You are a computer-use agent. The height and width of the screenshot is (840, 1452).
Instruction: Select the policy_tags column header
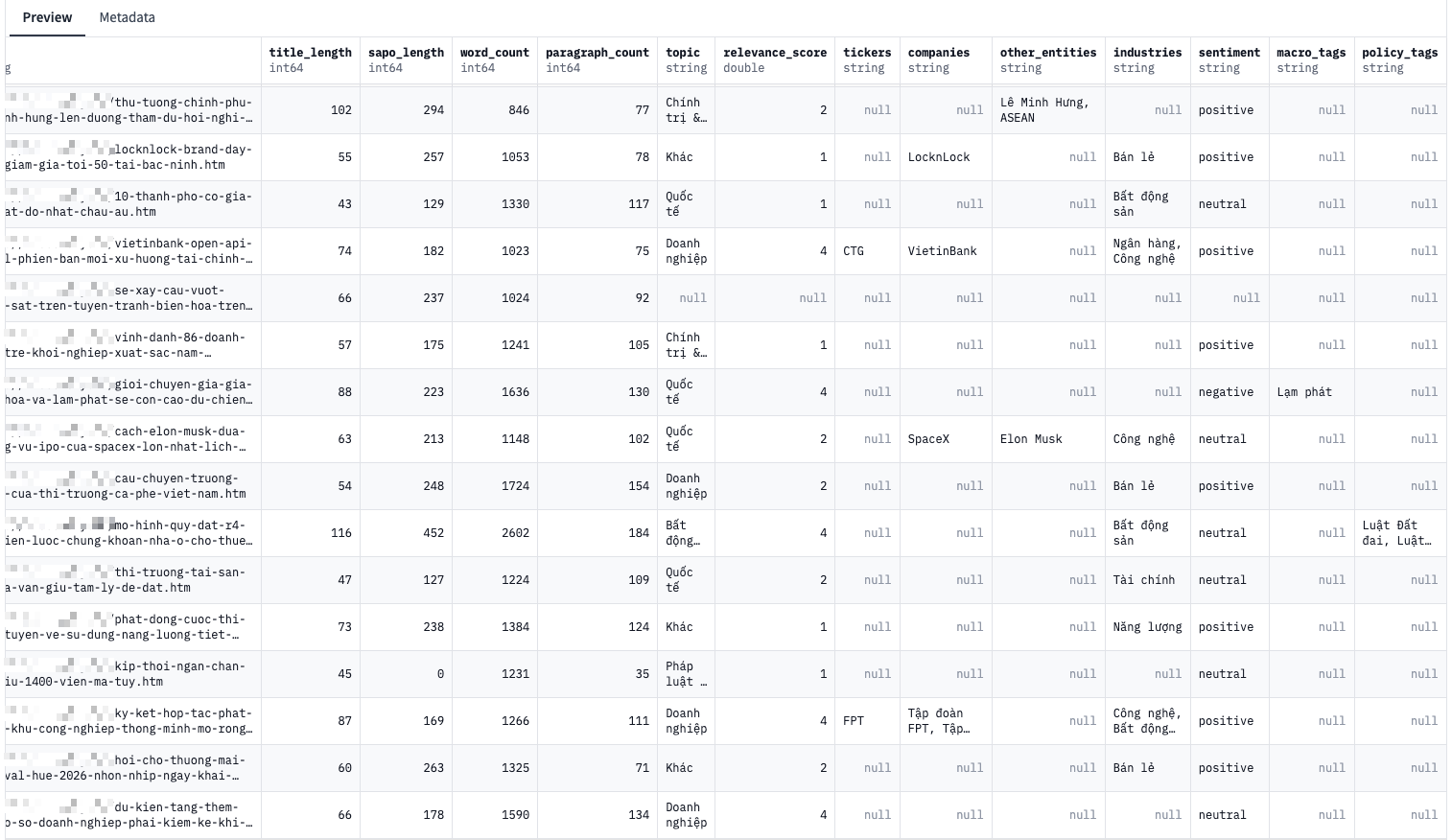pyautogui.click(x=1399, y=59)
